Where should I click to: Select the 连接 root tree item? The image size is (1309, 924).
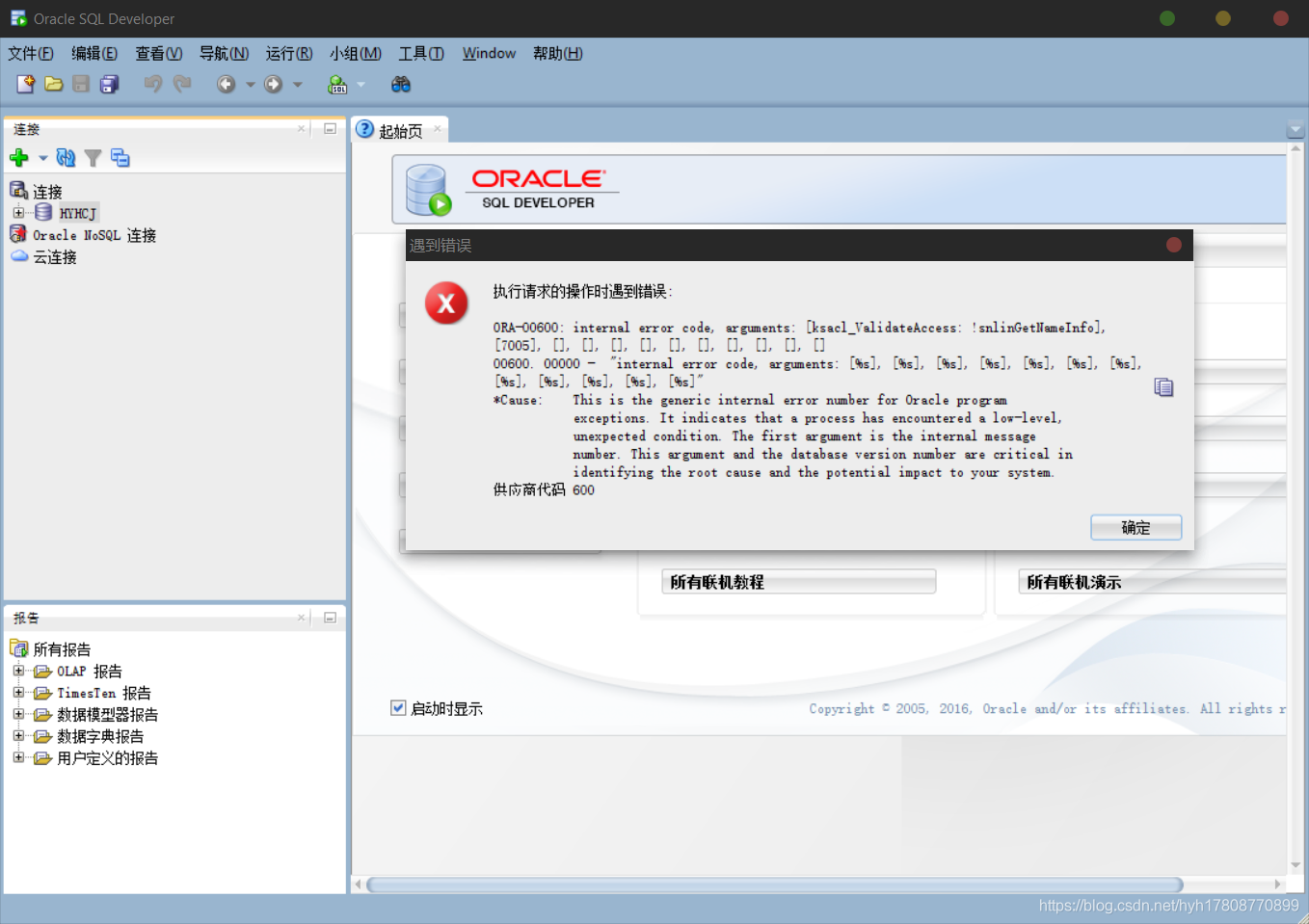(x=47, y=192)
